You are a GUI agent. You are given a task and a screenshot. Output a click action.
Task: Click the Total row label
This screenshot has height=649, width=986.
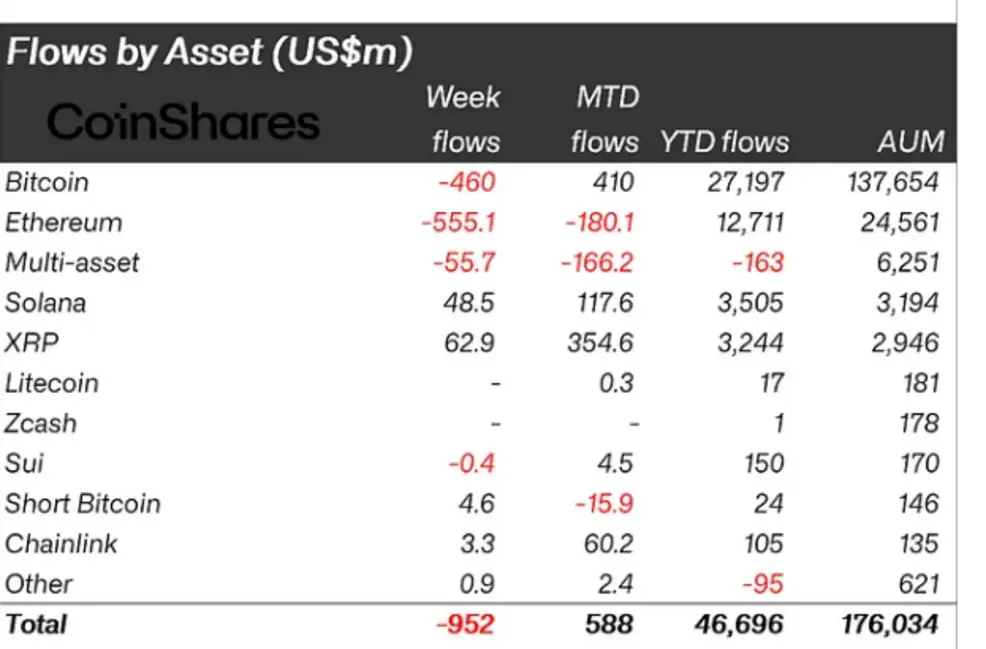(36, 624)
